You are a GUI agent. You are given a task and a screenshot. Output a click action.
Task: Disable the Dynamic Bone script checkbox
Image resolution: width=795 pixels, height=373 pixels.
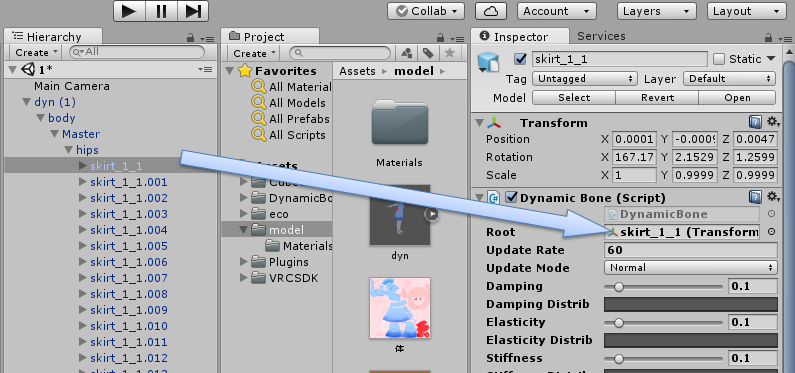(511, 197)
